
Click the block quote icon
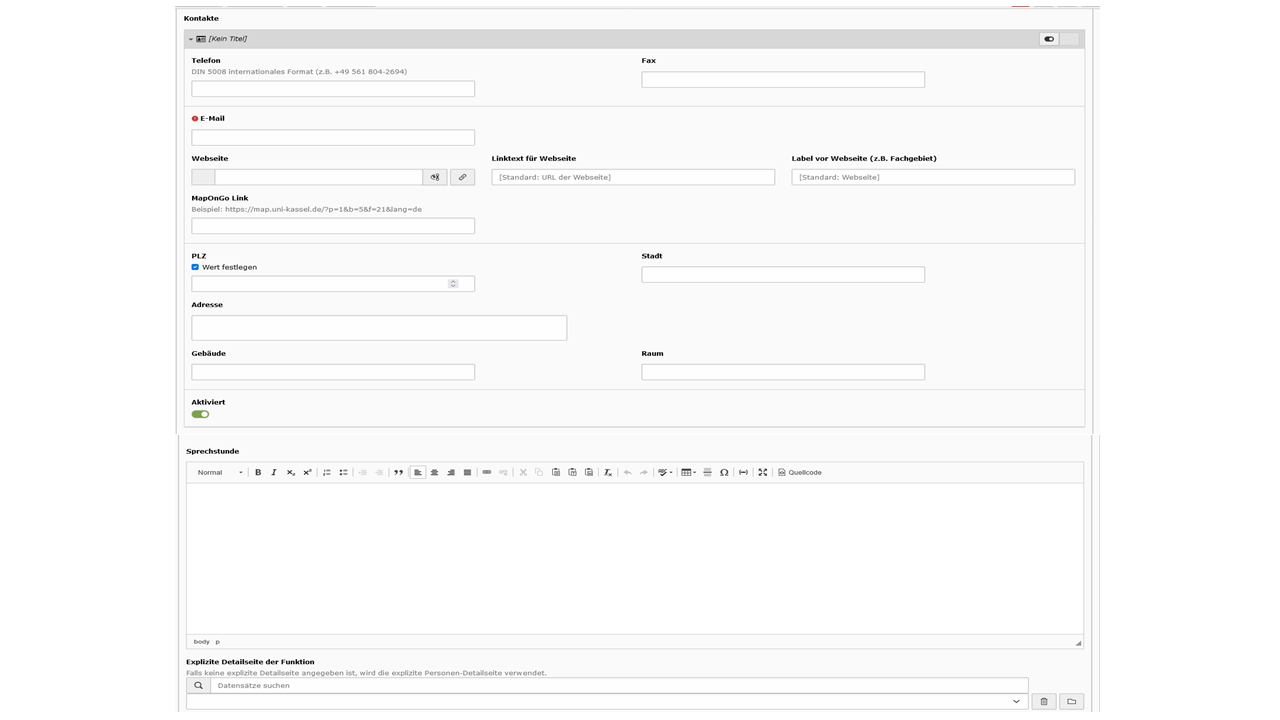pos(398,472)
